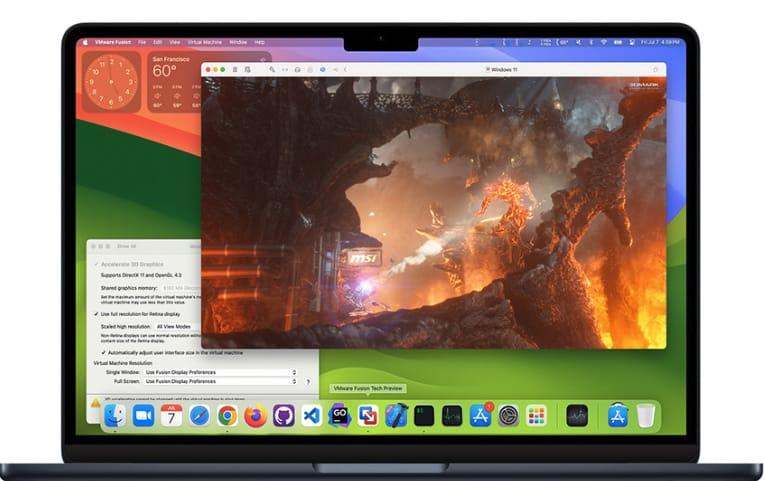Open the Help menu
This screenshot has width=765, height=481.
coord(260,42)
